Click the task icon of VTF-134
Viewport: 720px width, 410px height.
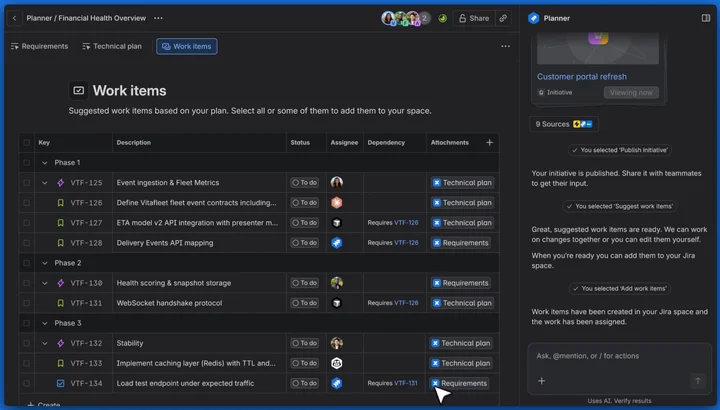tap(61, 383)
